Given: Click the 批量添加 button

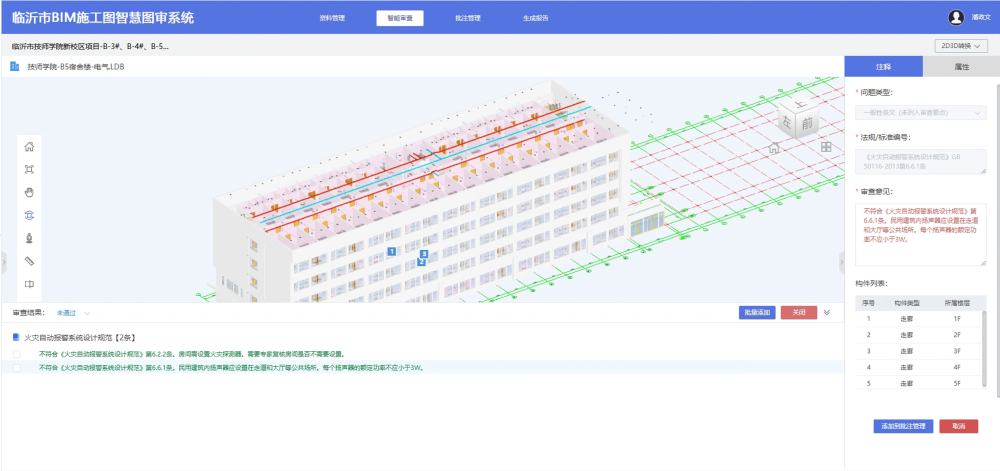Looking at the screenshot, I should click(x=755, y=313).
